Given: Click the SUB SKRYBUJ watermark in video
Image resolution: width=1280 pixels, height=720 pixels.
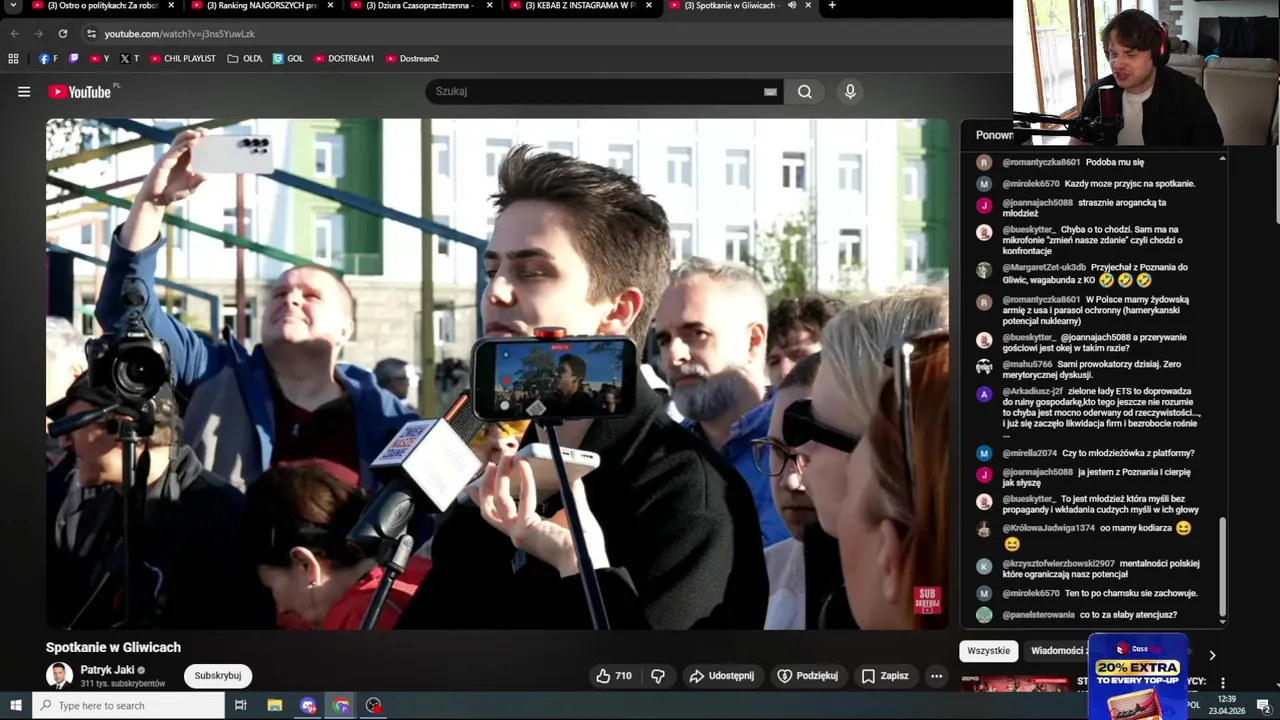Looking at the screenshot, I should (927, 600).
